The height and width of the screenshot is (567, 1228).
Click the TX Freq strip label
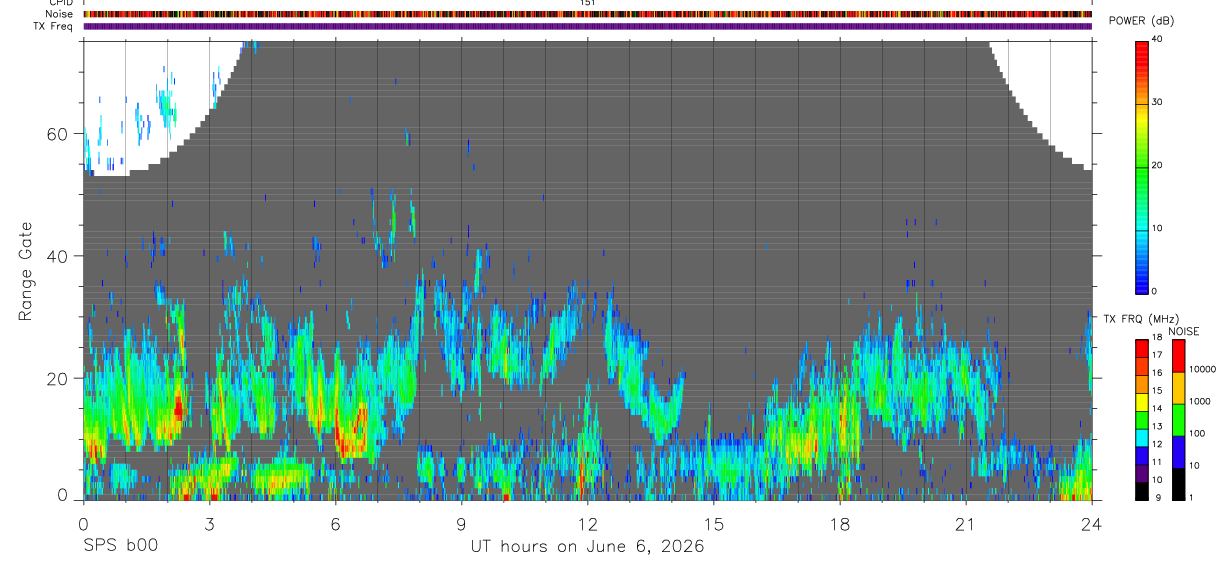[53, 26]
